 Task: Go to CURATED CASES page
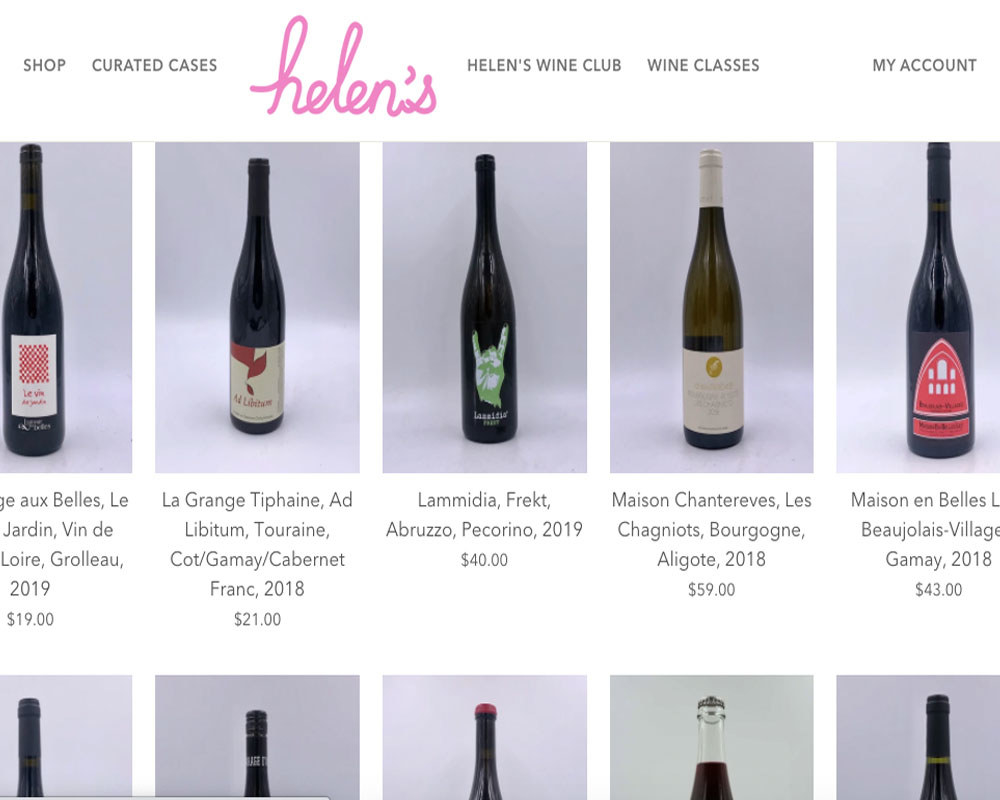154,65
